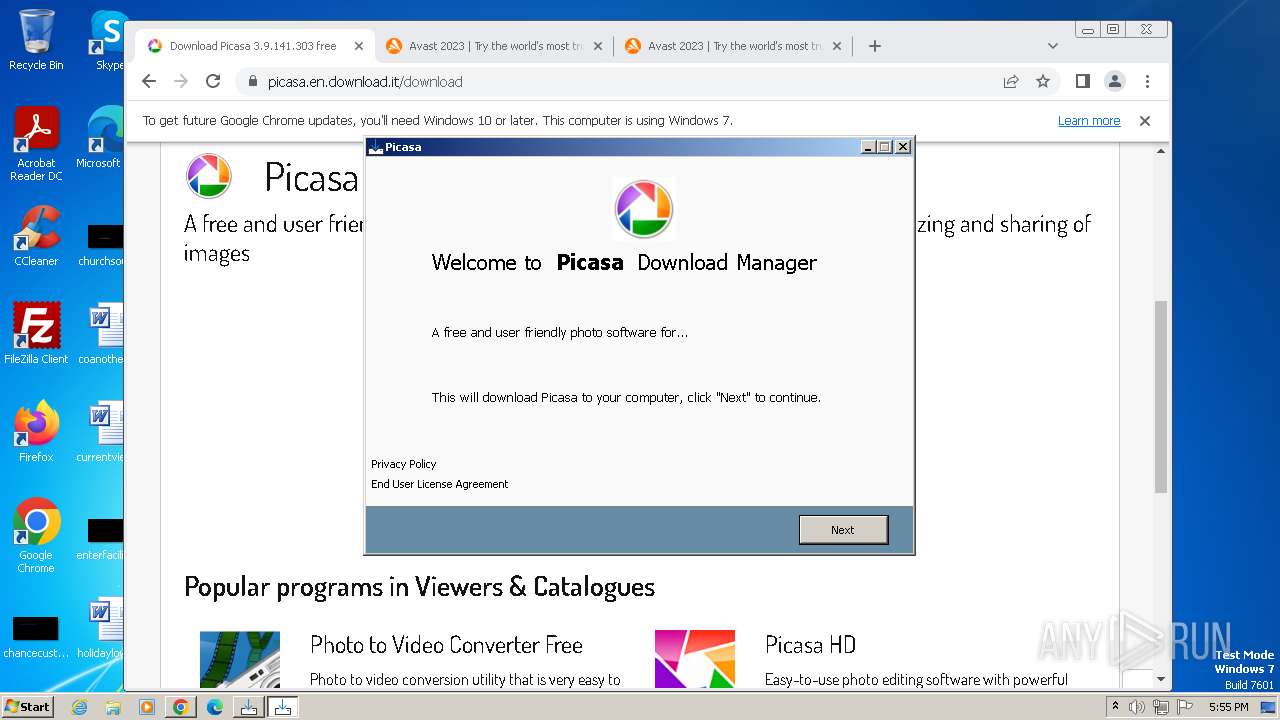
Task: Click the Picasa logo in the installer dialog
Action: (x=643, y=209)
